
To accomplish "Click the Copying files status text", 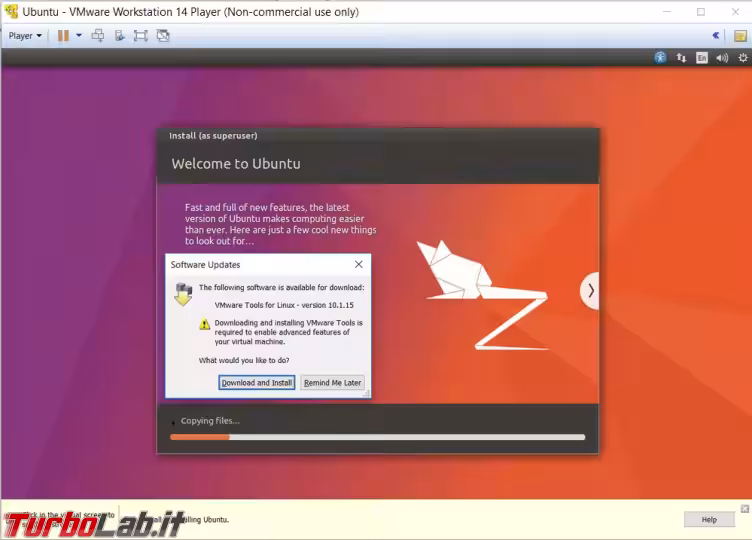I will coord(210,421).
